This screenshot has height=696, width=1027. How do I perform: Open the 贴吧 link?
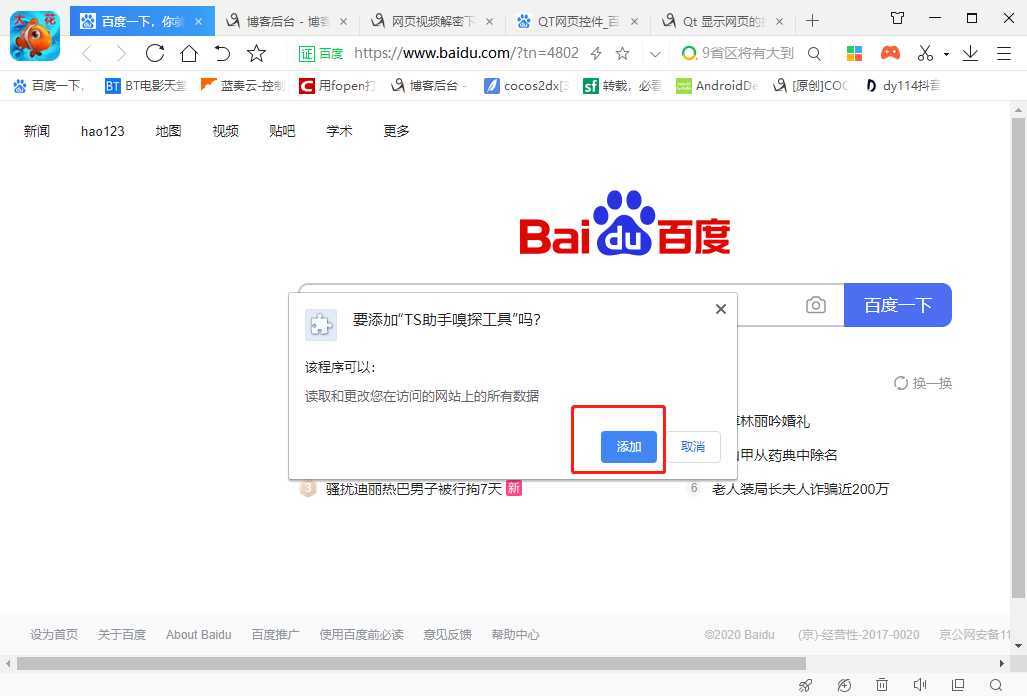(282, 131)
